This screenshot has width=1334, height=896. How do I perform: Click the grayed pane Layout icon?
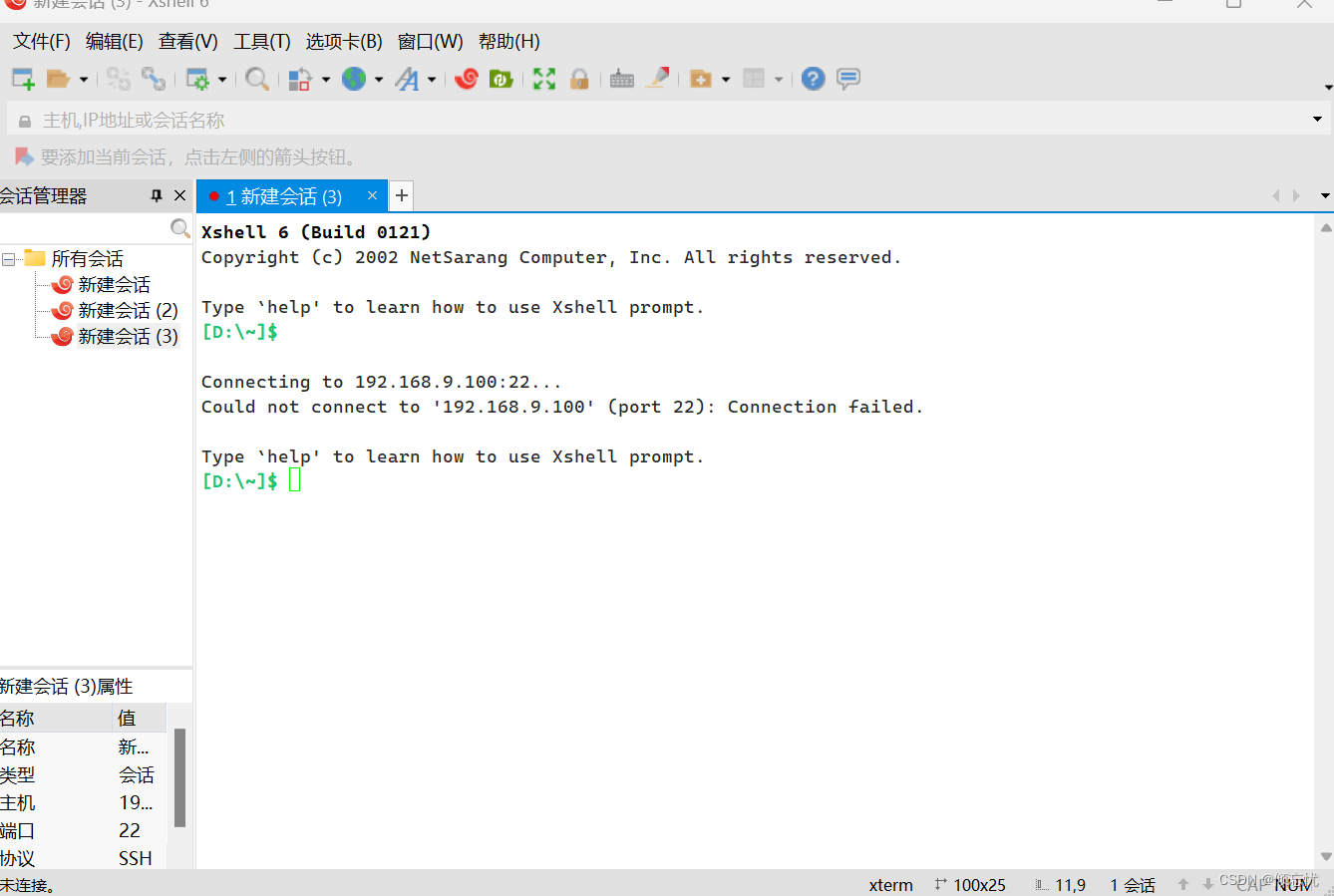(x=754, y=79)
